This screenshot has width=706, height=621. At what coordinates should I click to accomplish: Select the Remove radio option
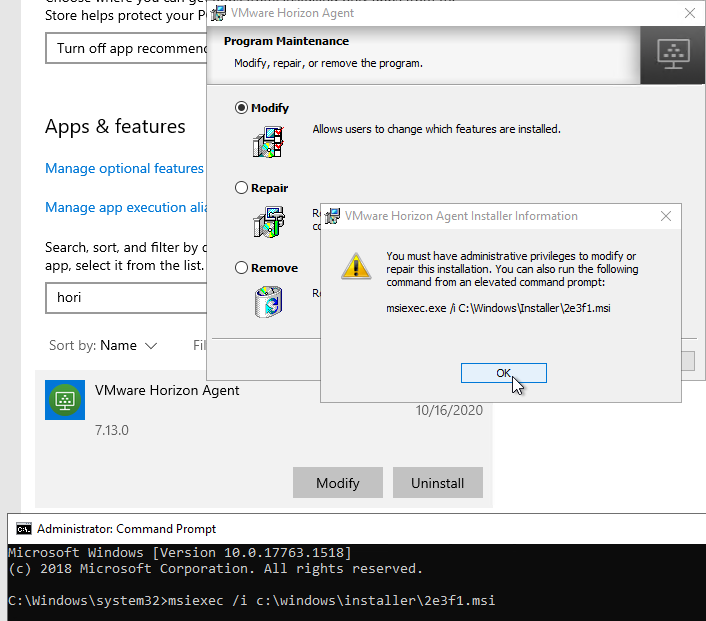tap(241, 267)
